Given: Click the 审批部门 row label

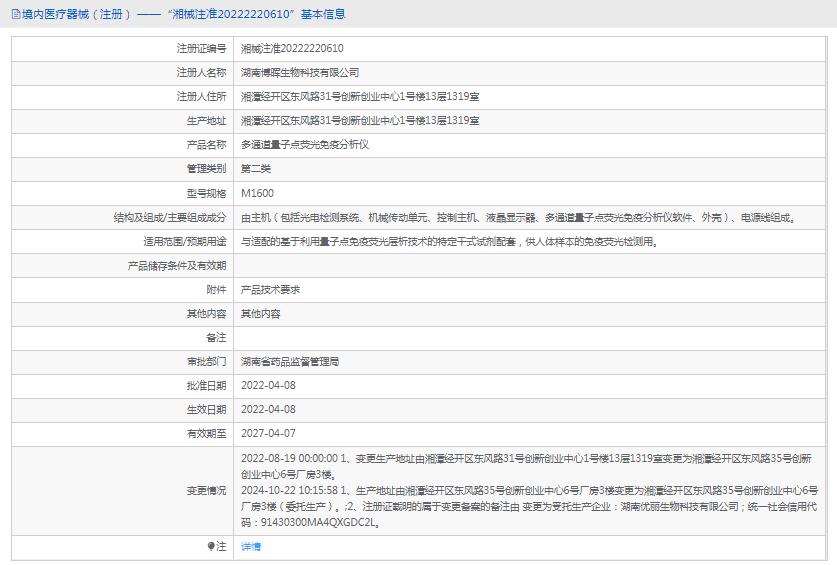Looking at the screenshot, I should click(206, 362).
